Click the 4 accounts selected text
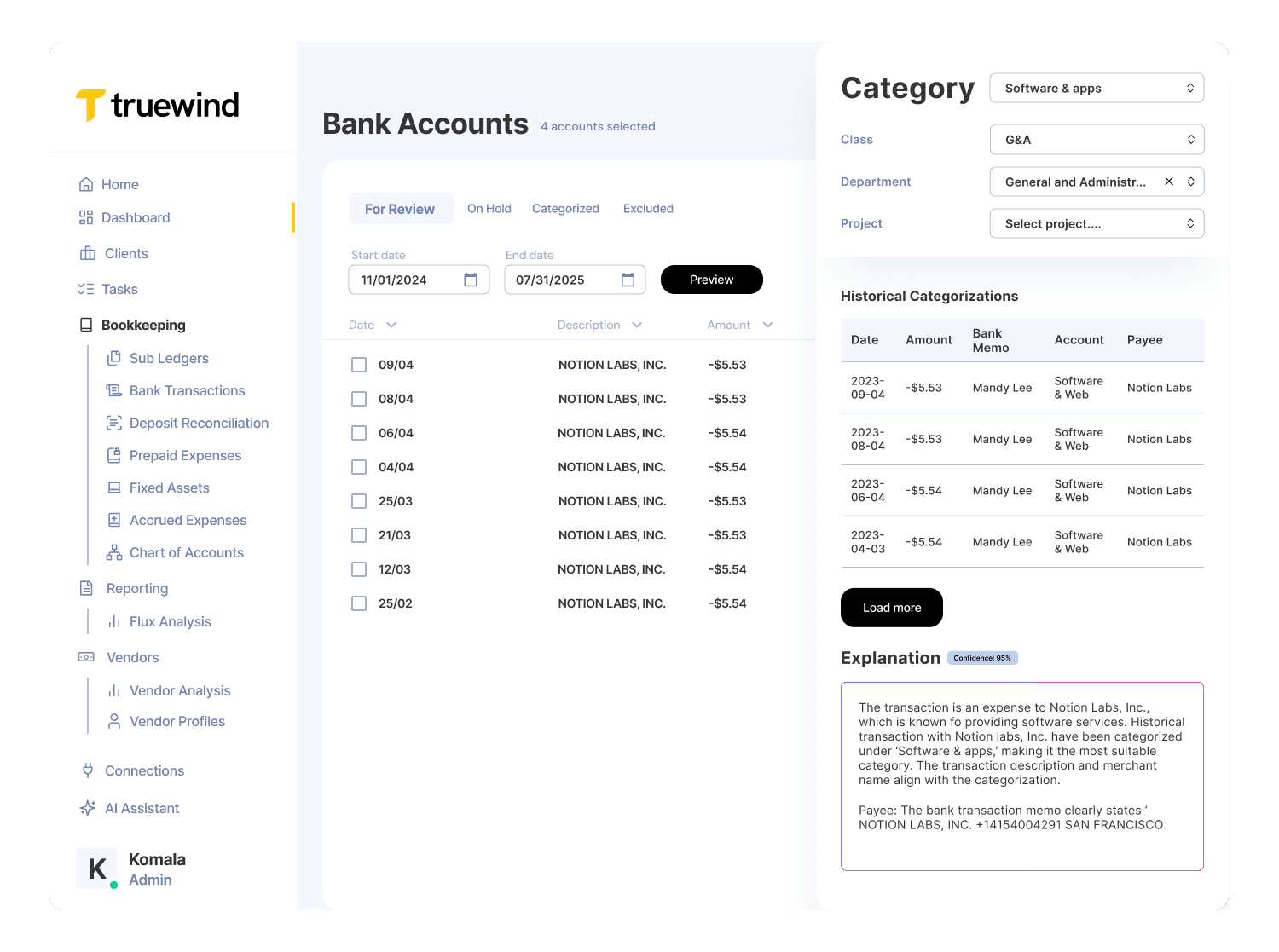1279x952 pixels. 598,126
